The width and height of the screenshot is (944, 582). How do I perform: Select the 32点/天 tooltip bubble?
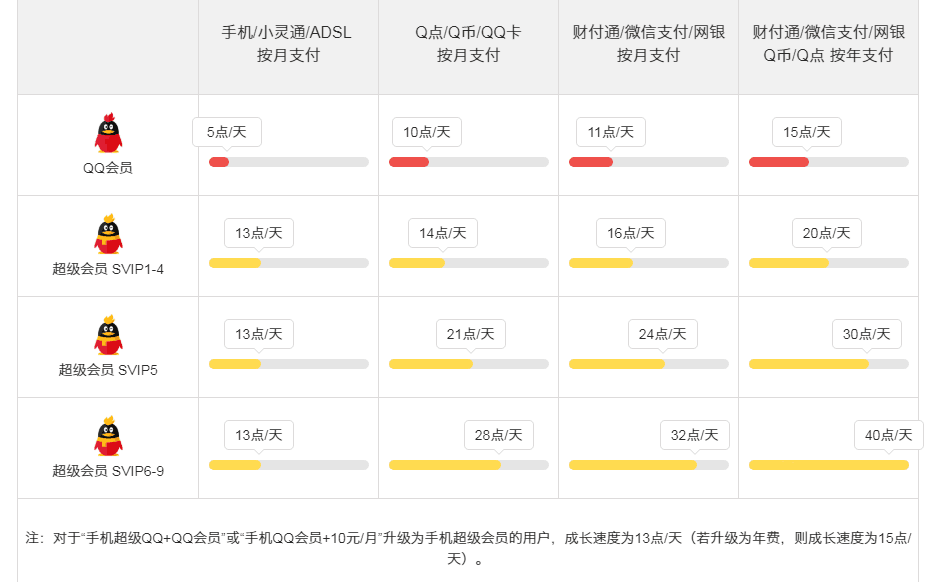pos(695,435)
